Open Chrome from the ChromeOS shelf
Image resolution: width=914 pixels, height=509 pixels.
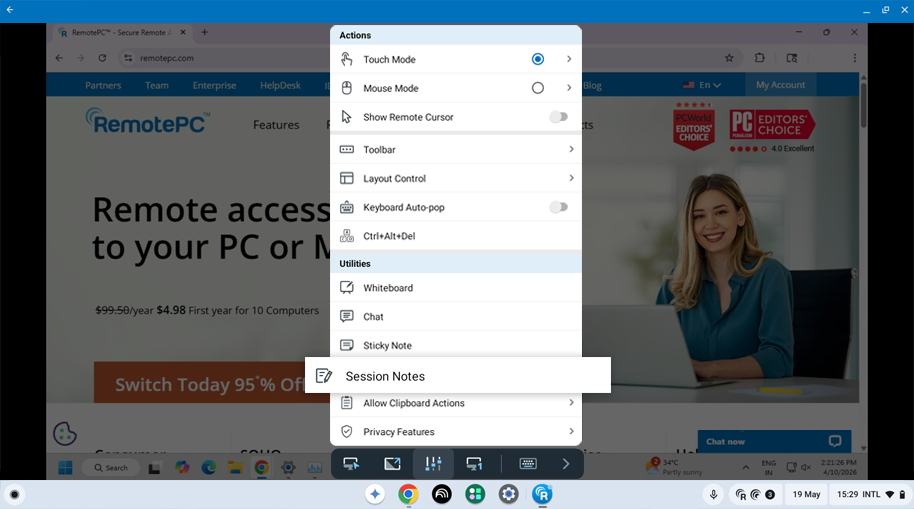point(408,494)
